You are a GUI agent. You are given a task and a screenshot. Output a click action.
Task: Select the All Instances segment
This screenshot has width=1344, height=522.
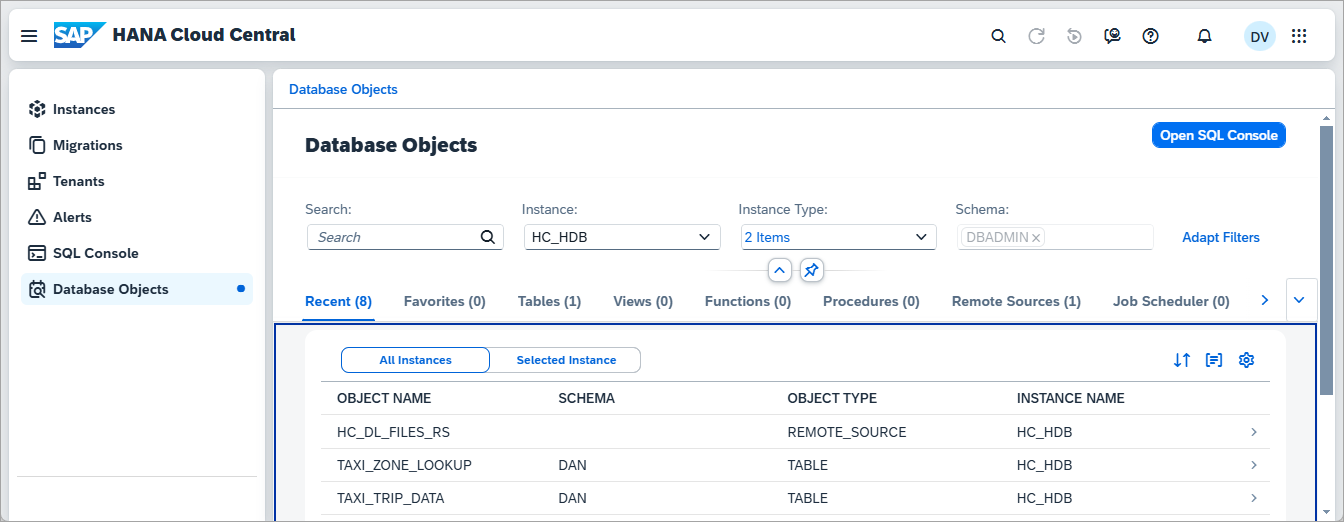[x=415, y=360]
